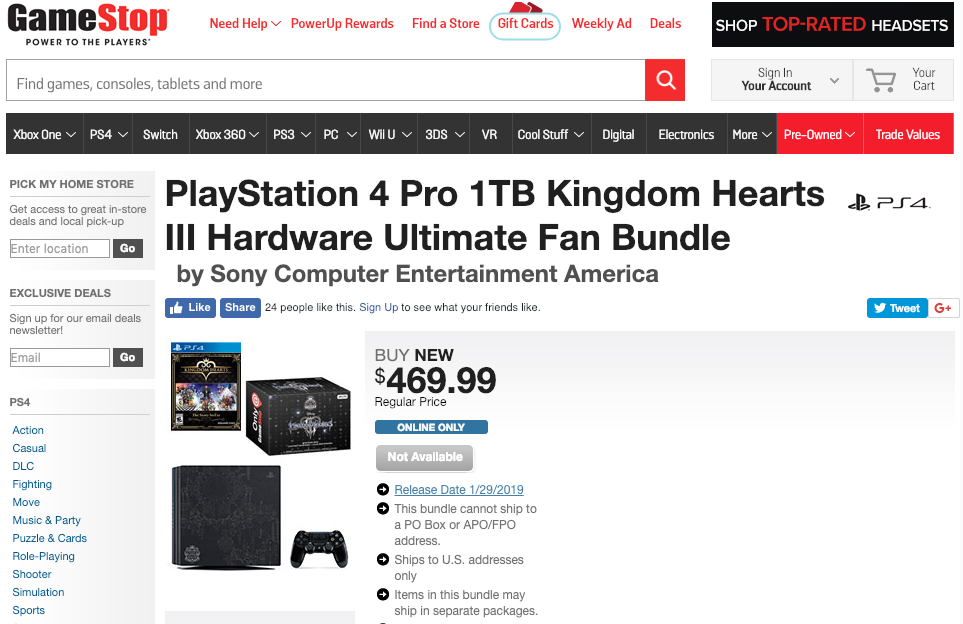Click the Facebook Share button
The width and height of the screenshot is (963, 624).
[x=240, y=308]
